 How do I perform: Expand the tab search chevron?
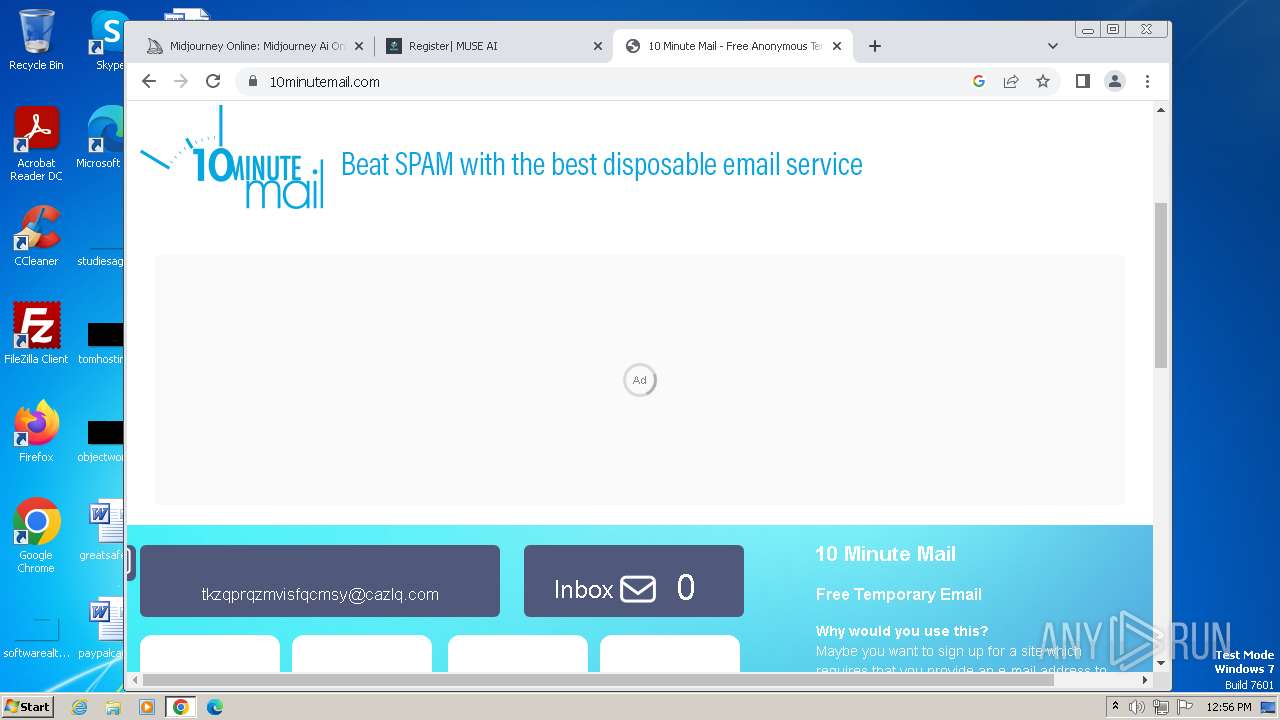click(x=1052, y=46)
